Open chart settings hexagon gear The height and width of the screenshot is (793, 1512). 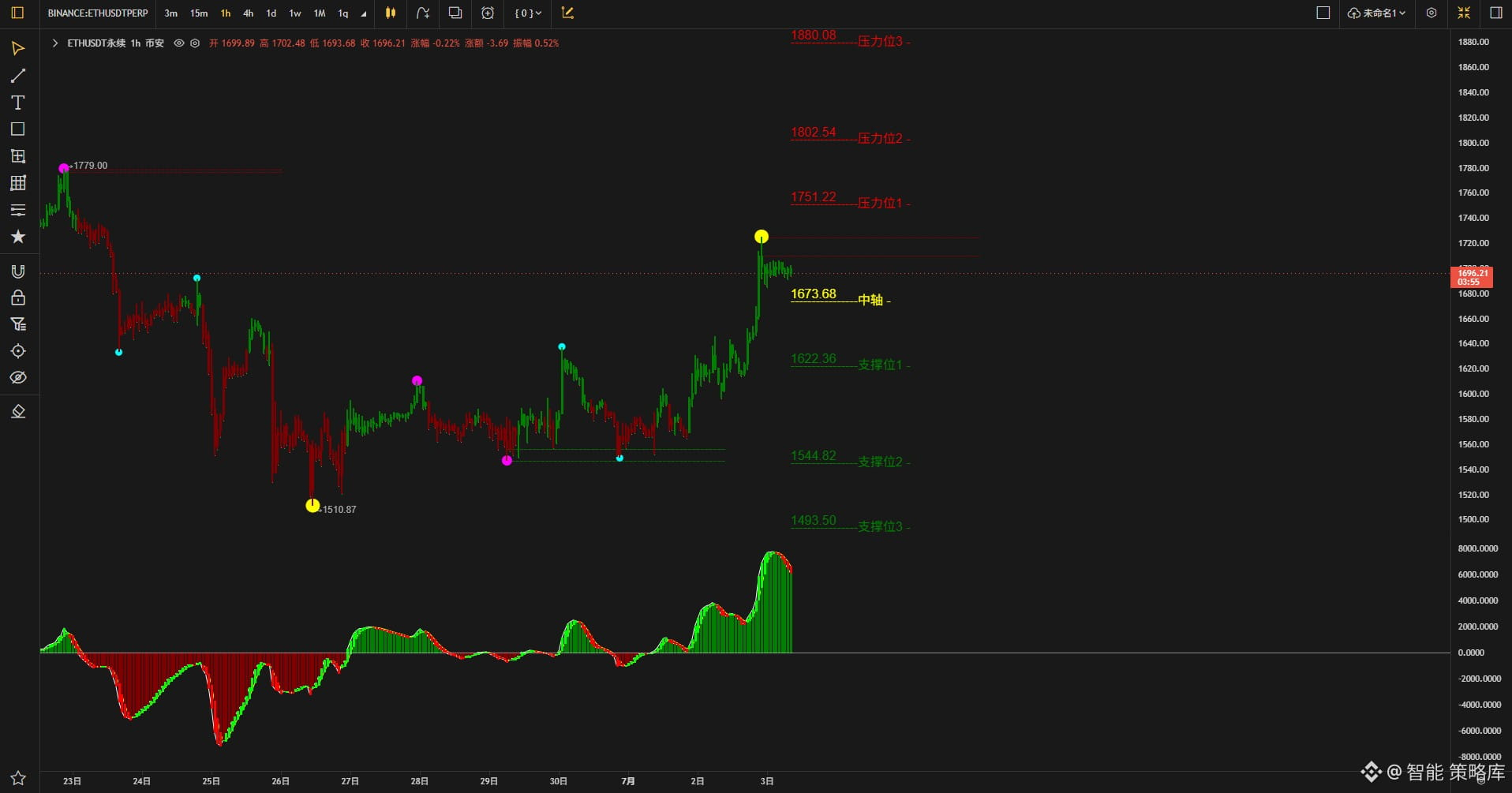pos(1432,13)
